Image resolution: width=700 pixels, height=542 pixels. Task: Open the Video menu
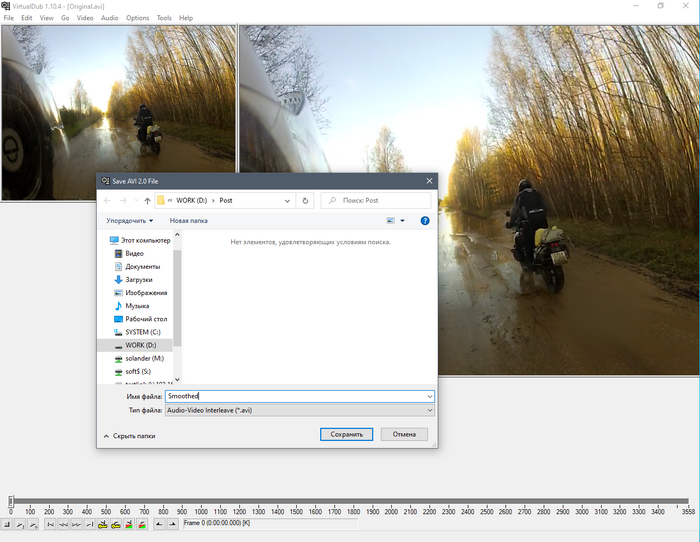click(x=85, y=18)
